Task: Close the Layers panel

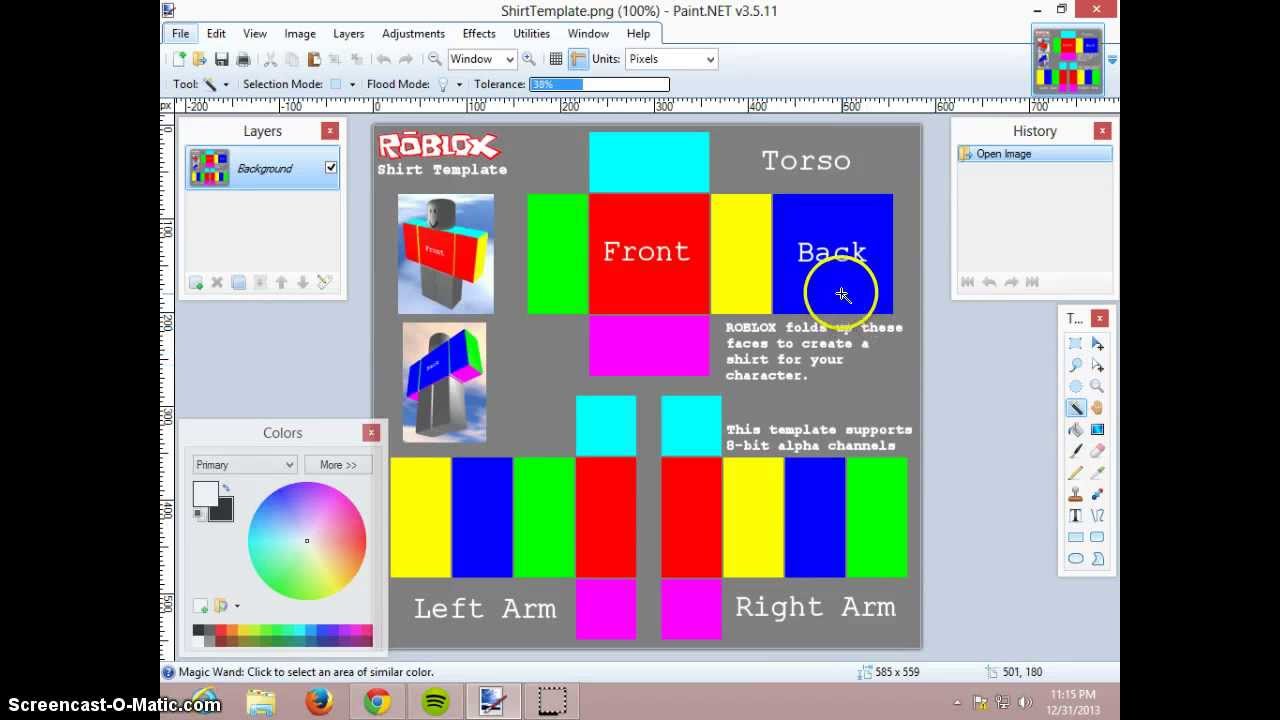Action: (329, 131)
